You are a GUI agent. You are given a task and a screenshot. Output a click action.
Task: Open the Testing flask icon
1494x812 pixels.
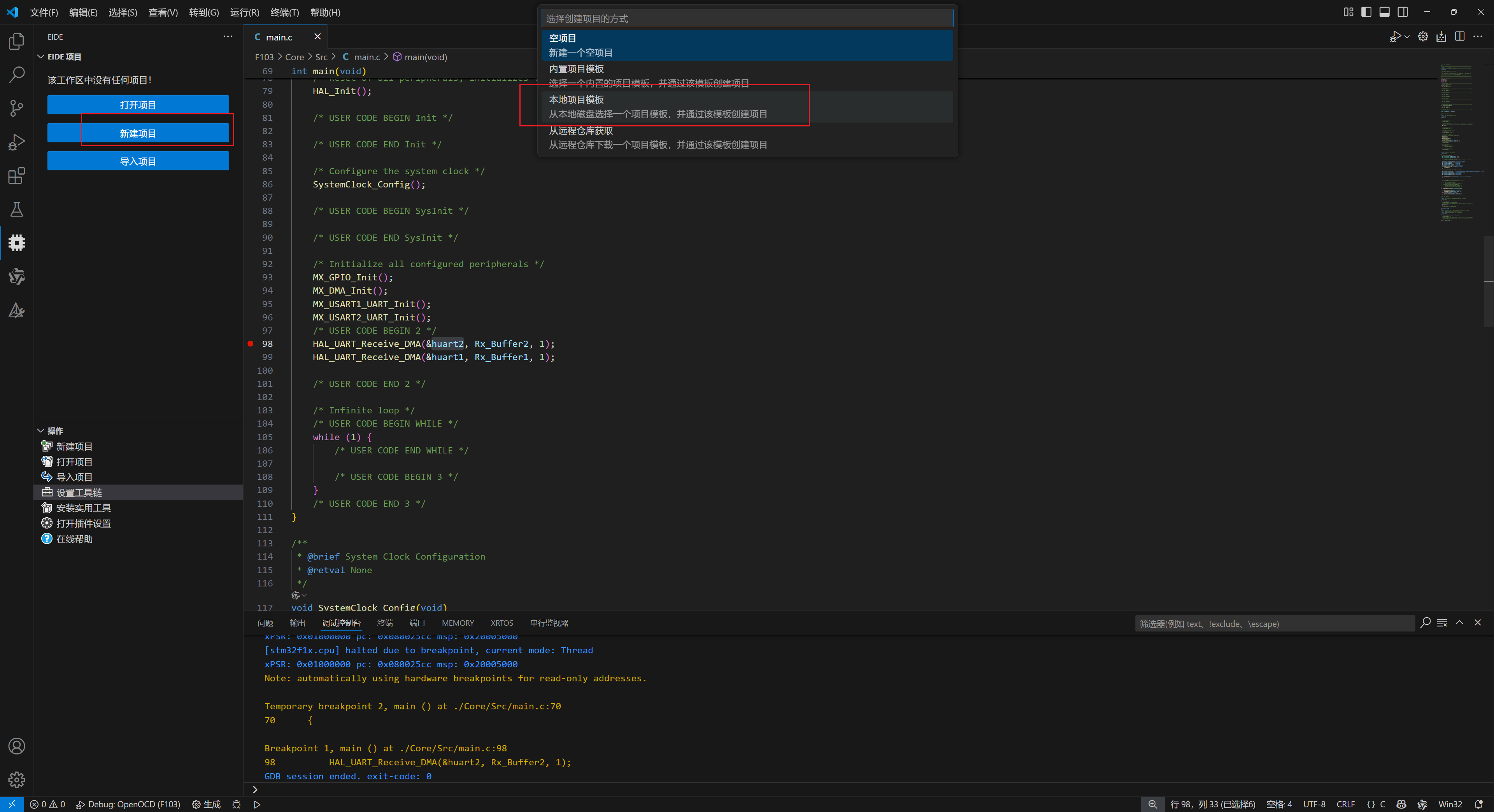[17, 209]
